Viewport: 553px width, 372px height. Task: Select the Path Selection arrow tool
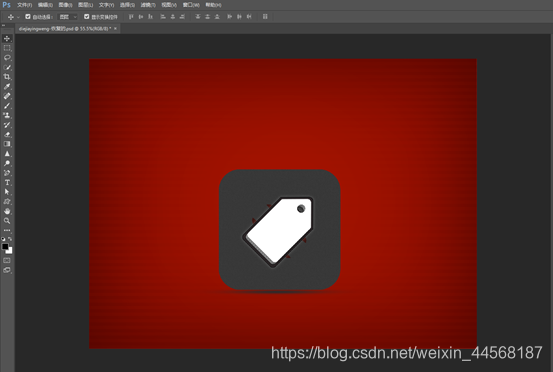pos(7,192)
